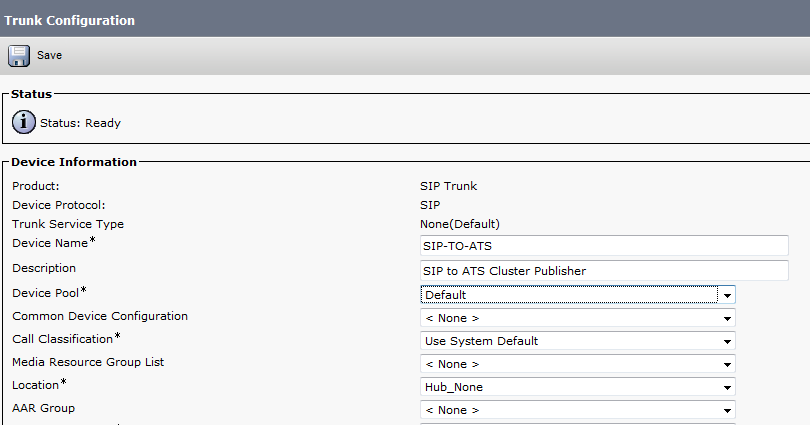Expand the Common Device Configuration dropdown

coord(577,318)
